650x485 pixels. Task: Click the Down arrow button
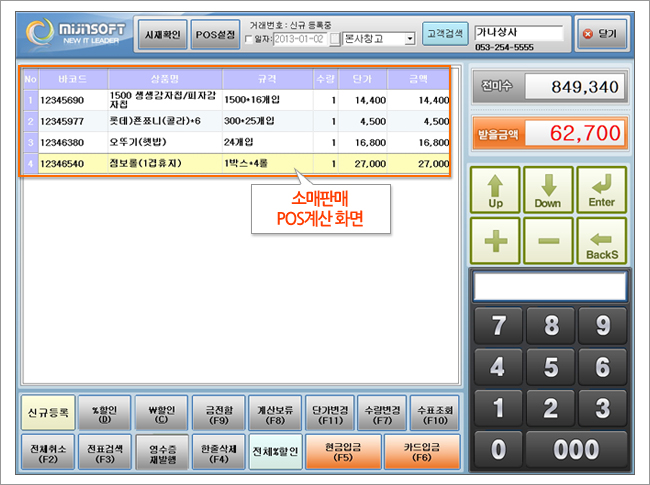(x=548, y=191)
